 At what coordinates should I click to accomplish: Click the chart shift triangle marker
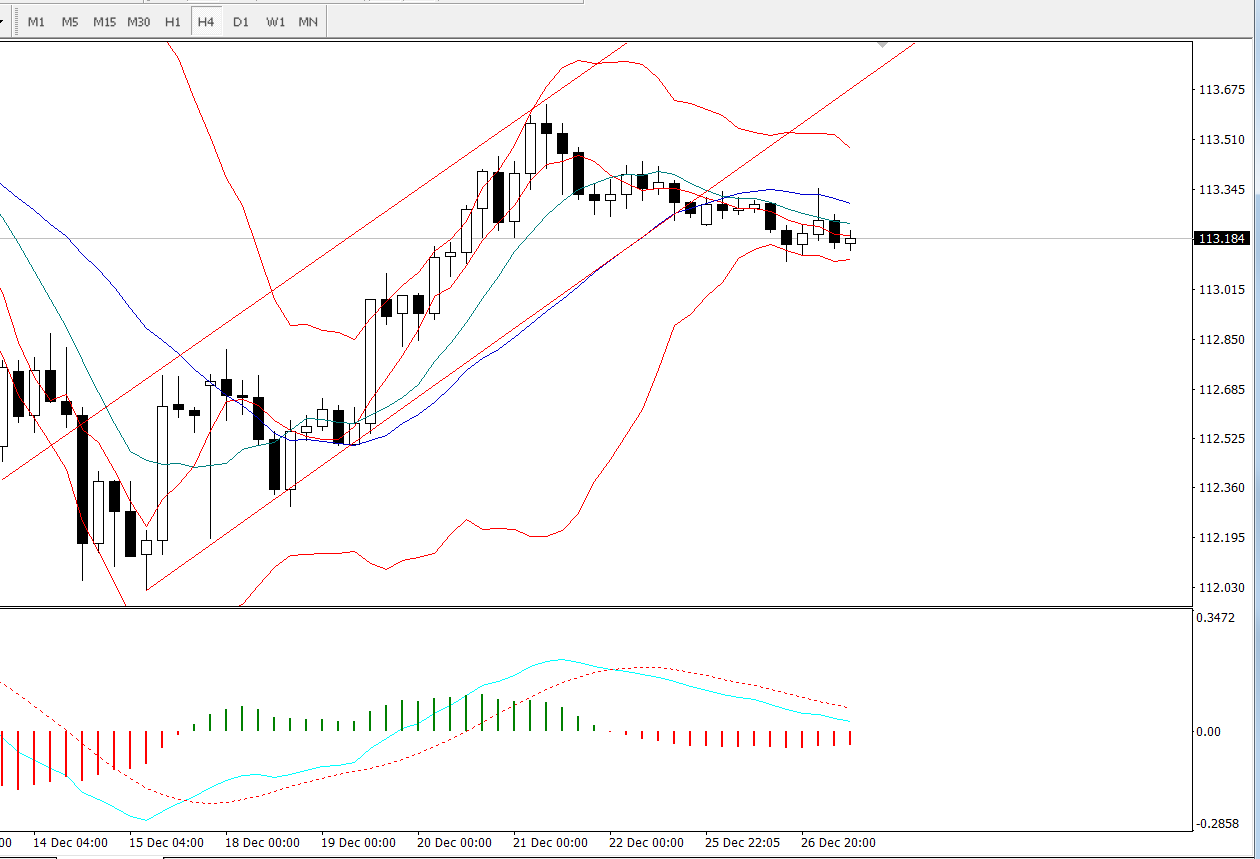pos(883,45)
